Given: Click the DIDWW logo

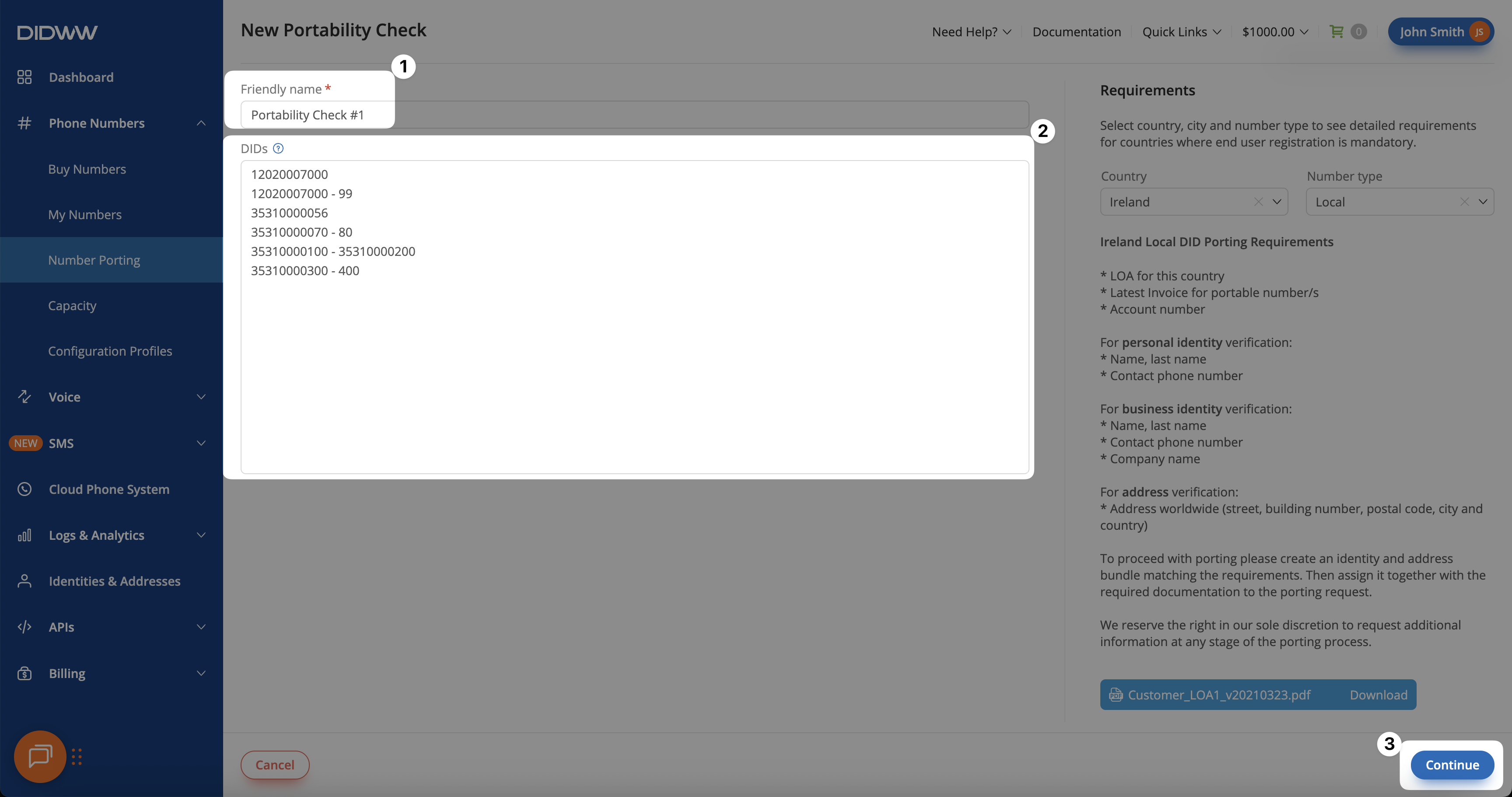Looking at the screenshot, I should pyautogui.click(x=57, y=32).
